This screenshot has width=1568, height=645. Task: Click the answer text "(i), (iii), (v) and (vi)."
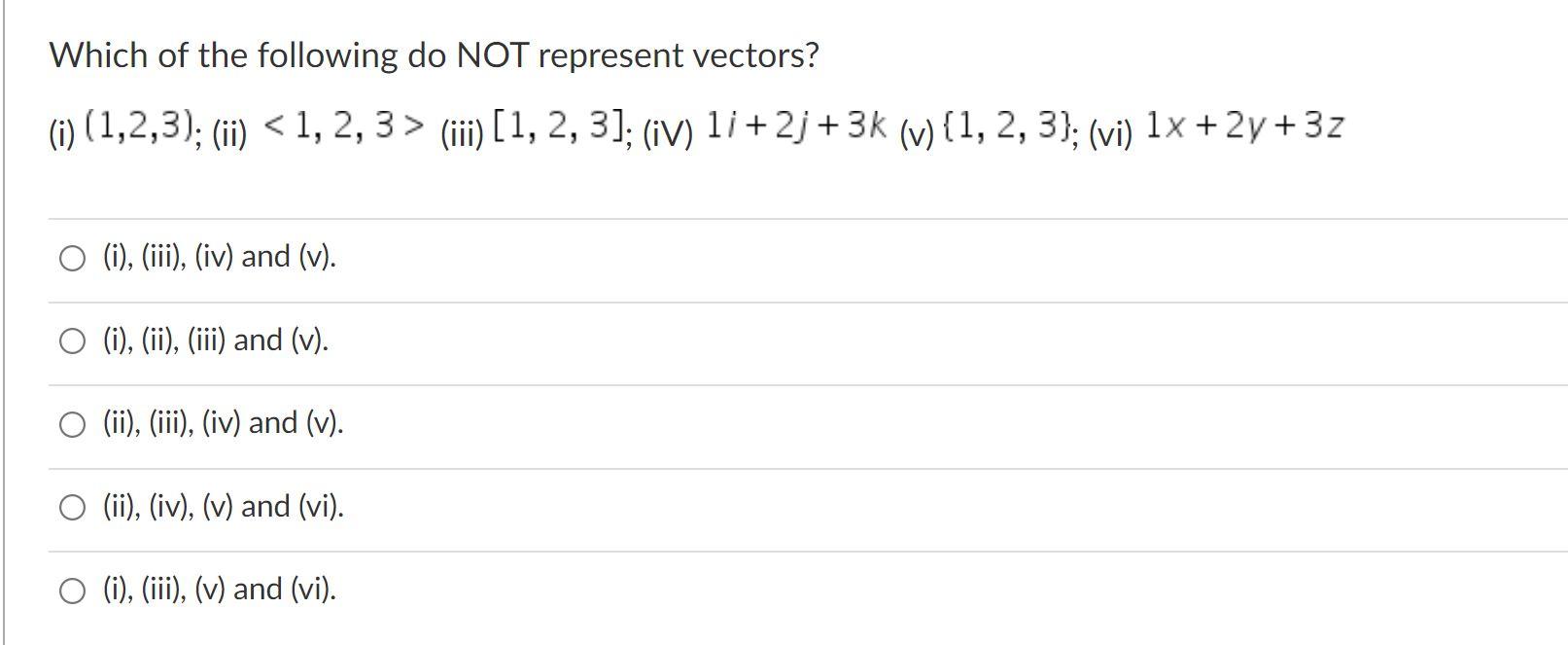tap(219, 589)
